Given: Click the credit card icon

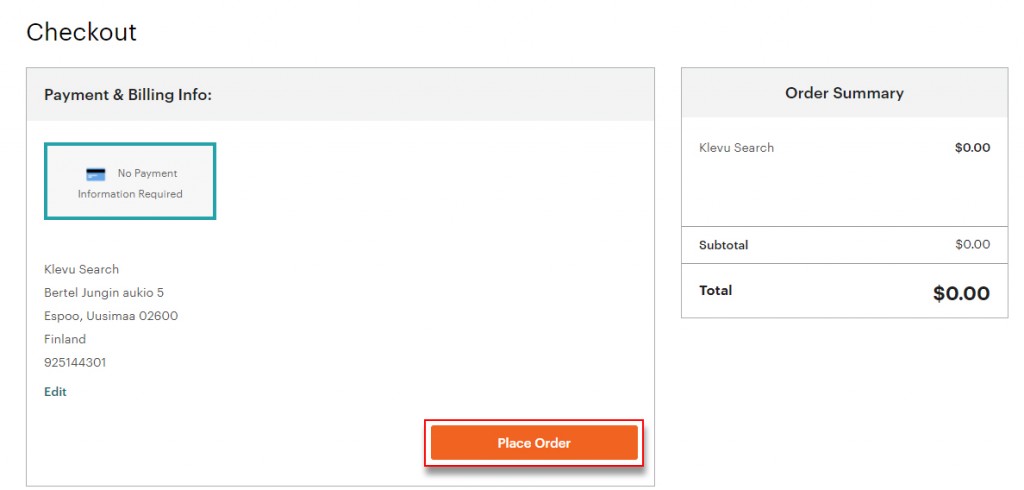Looking at the screenshot, I should pos(96,174).
